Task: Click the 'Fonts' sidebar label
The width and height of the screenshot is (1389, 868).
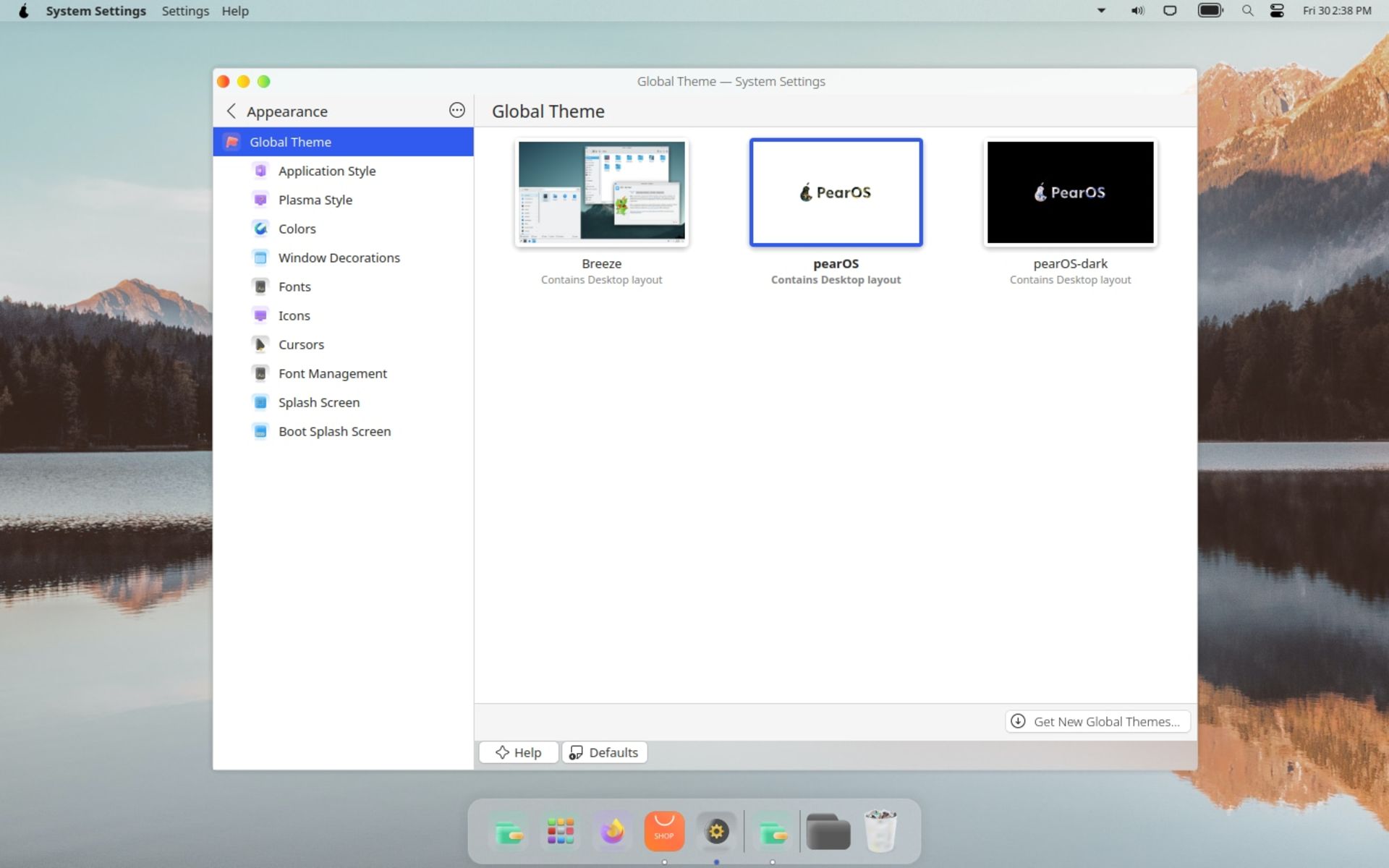Action: (294, 286)
